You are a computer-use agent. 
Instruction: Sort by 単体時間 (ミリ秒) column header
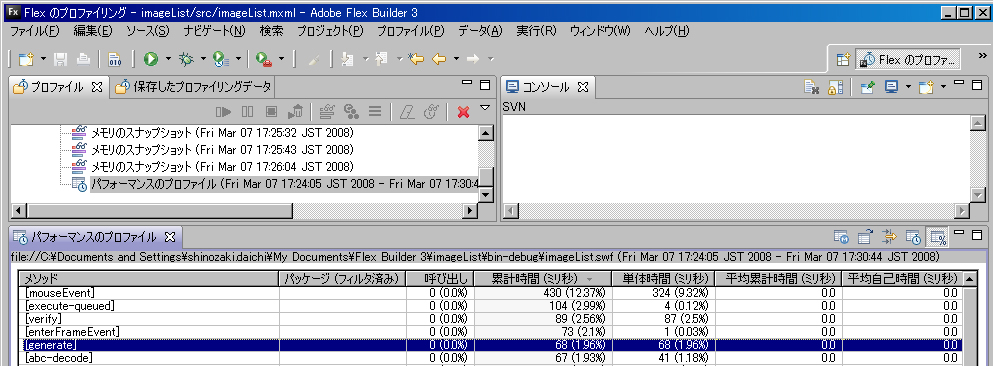(x=663, y=278)
